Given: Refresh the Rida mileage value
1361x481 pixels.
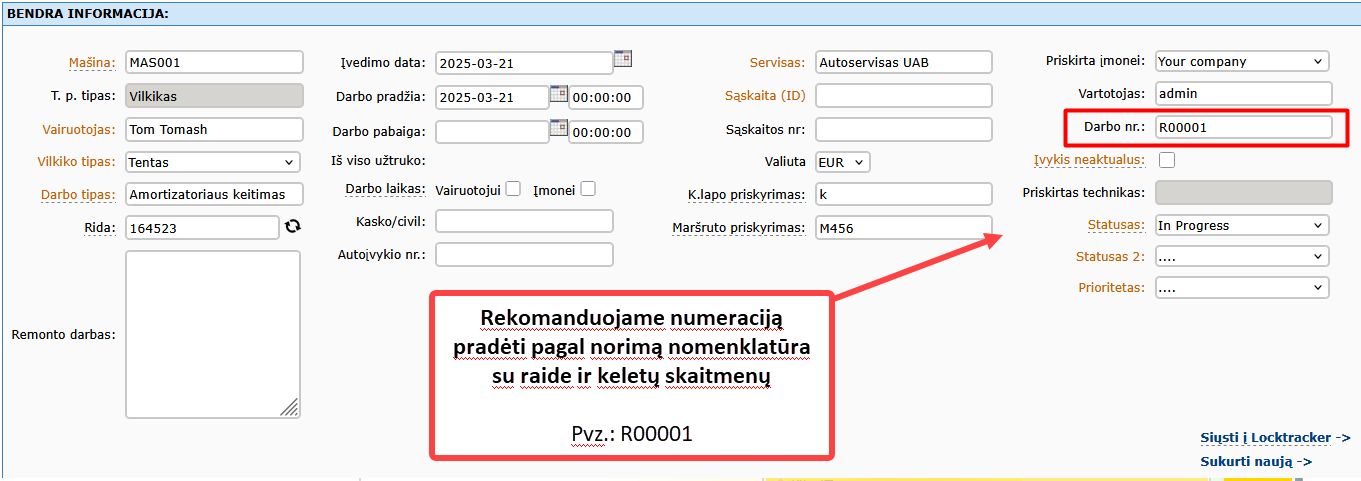Looking at the screenshot, I should (292, 226).
